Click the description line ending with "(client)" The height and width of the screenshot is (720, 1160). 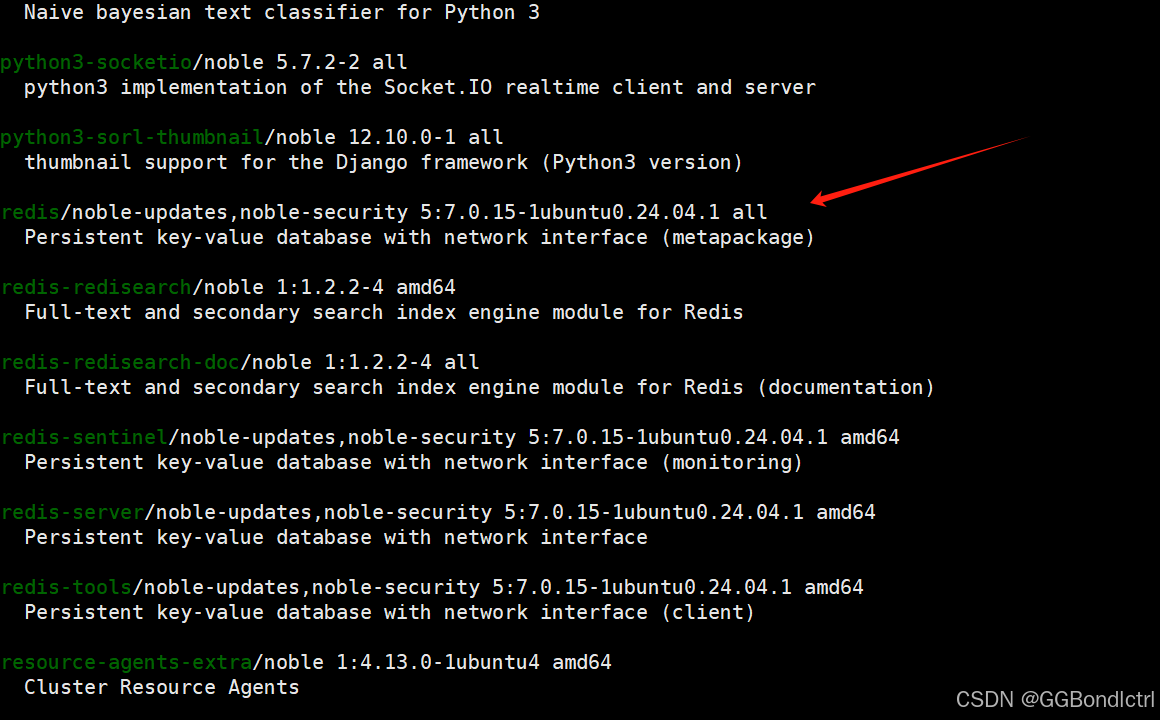coord(389,612)
